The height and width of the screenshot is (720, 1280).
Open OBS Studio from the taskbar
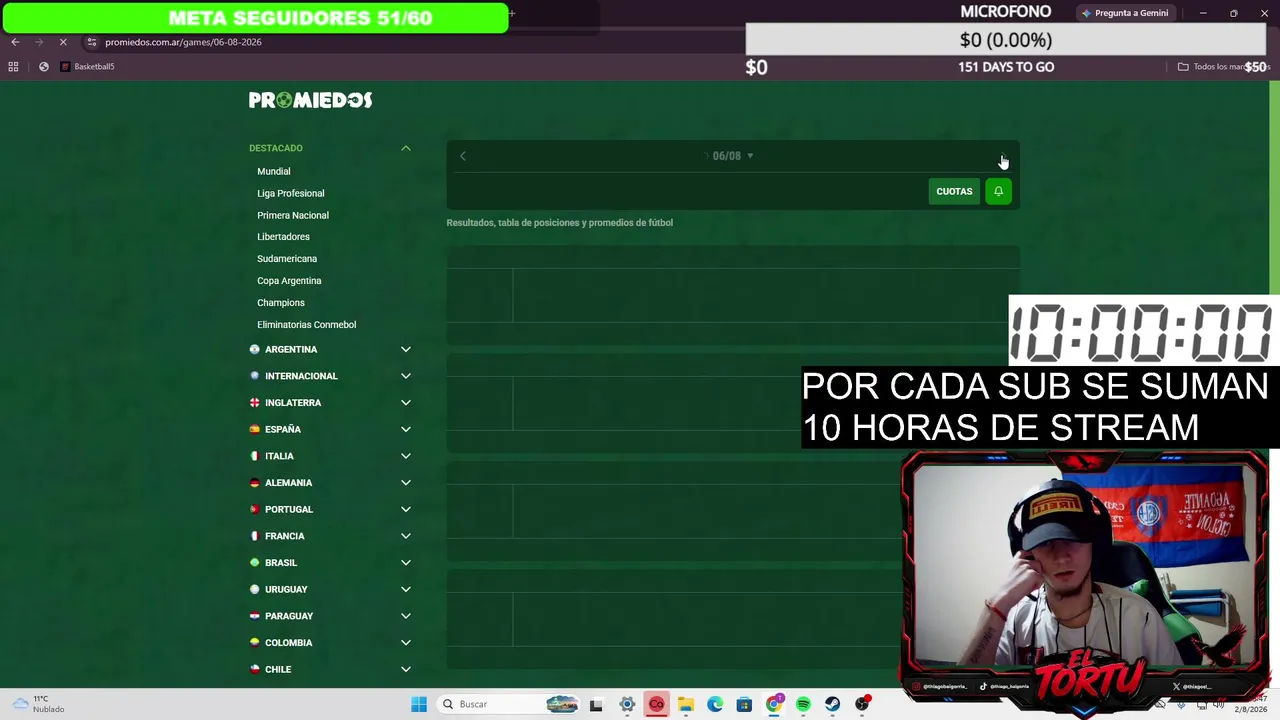pos(862,704)
